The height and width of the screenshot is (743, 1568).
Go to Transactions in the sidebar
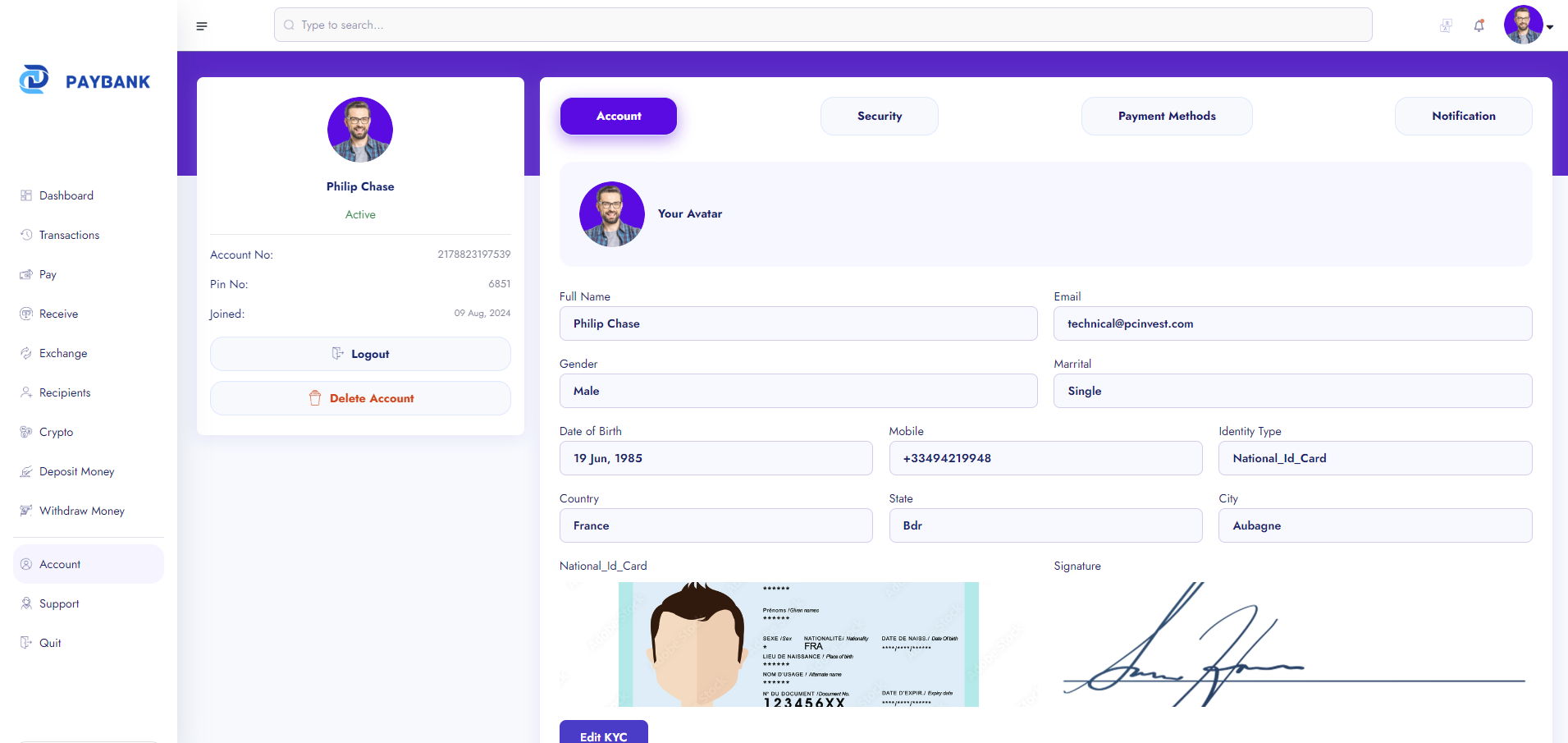[69, 235]
